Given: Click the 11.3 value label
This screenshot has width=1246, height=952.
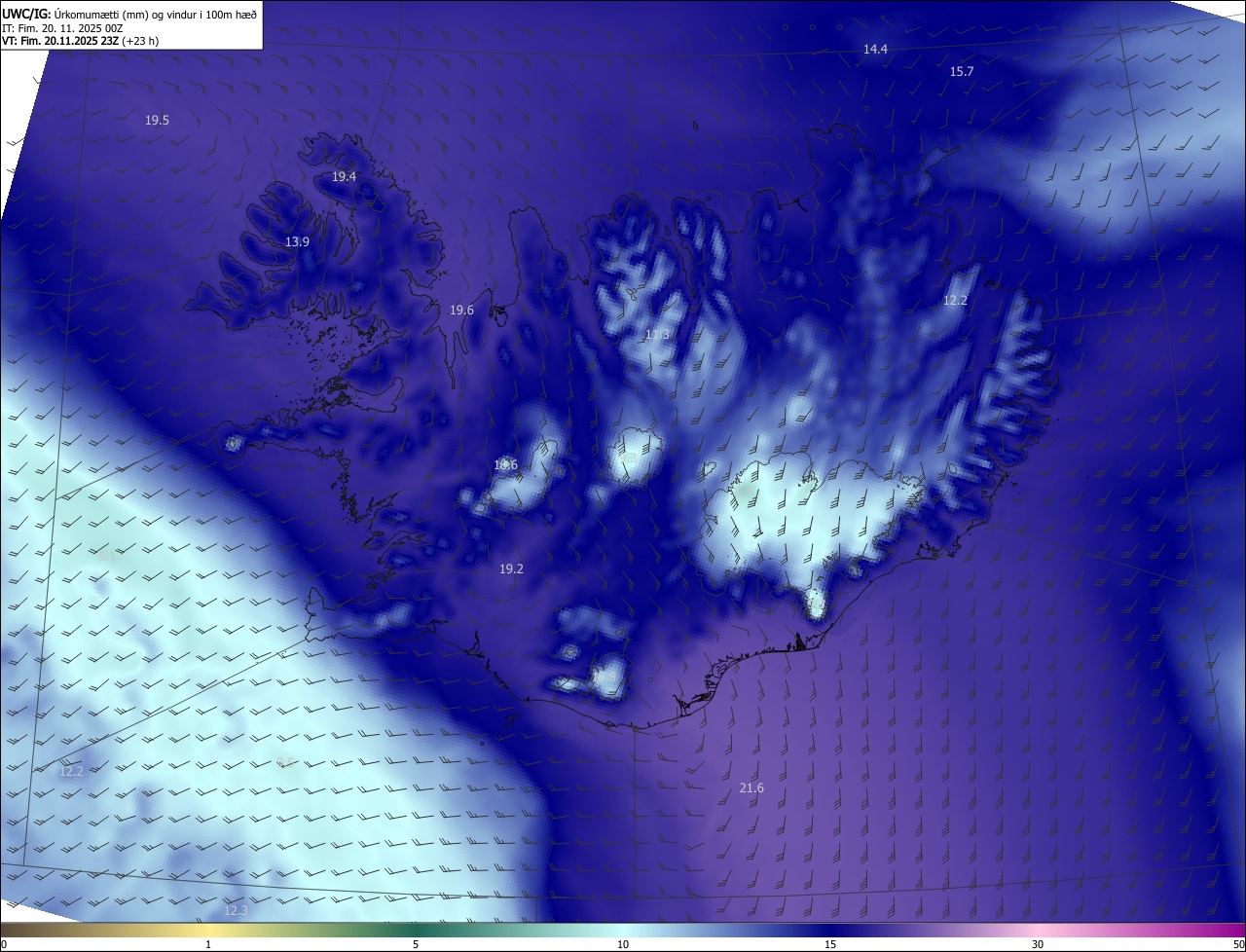Looking at the screenshot, I should (657, 335).
